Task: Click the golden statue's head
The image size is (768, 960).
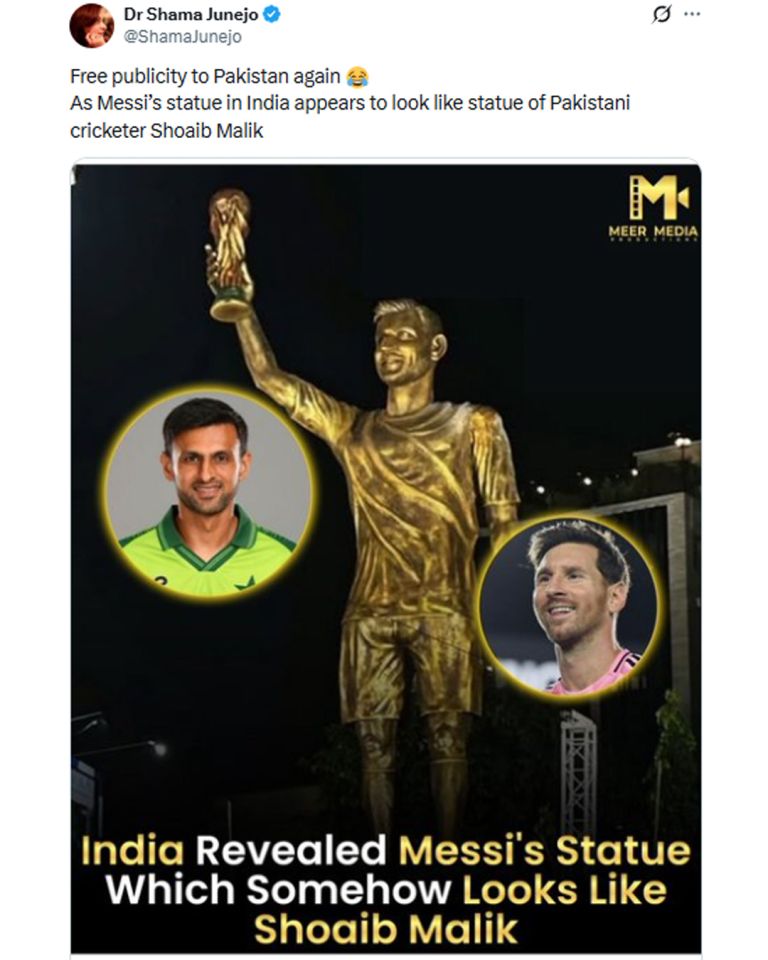Action: click(407, 342)
